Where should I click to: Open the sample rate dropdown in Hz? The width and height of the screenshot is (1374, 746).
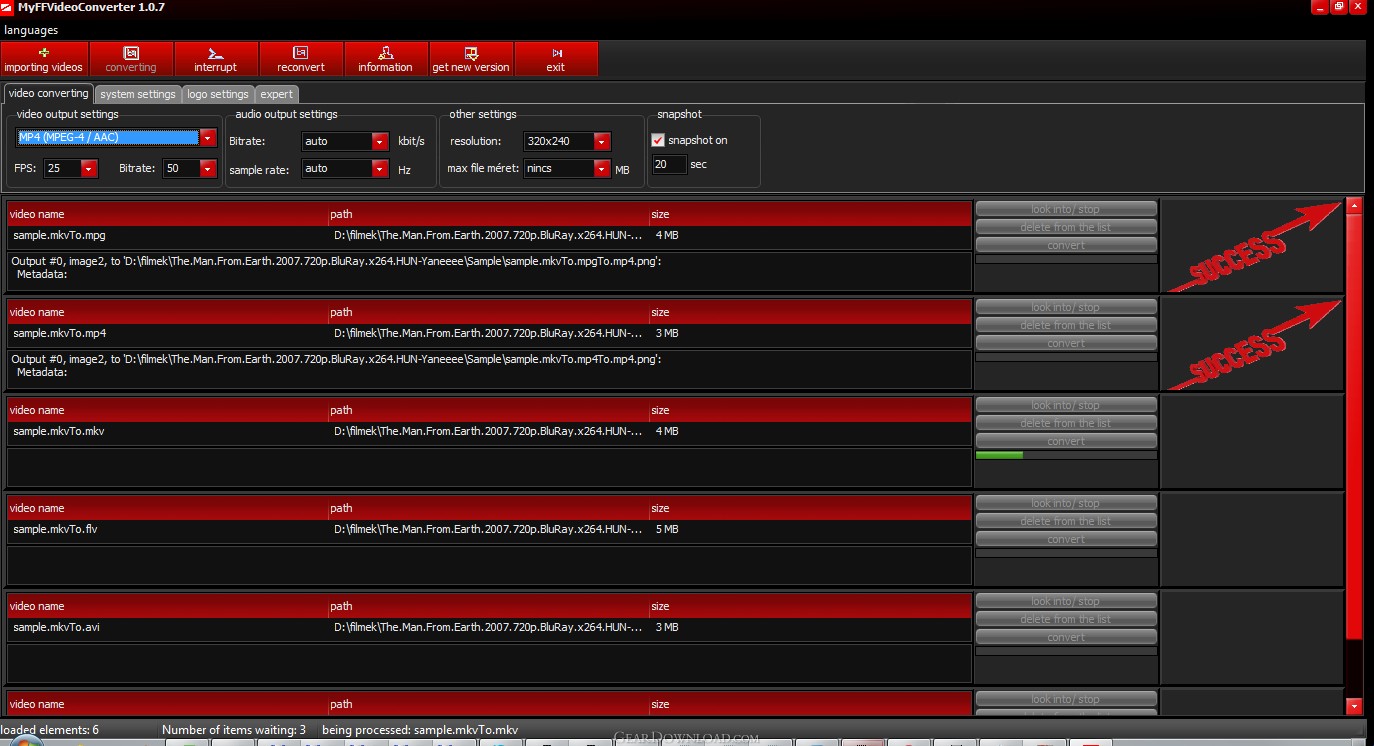click(380, 169)
